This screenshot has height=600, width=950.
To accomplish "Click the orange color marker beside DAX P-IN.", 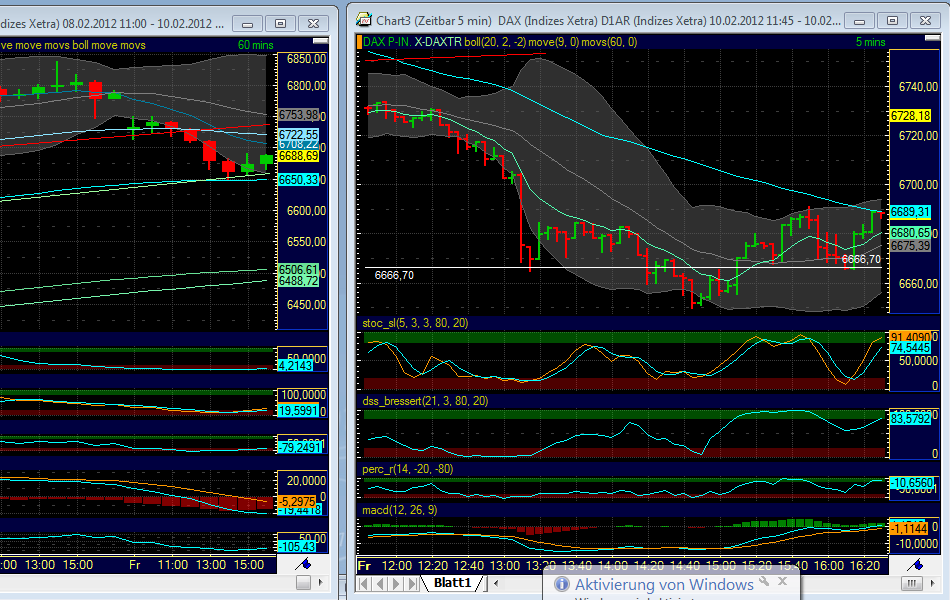I will (361, 43).
